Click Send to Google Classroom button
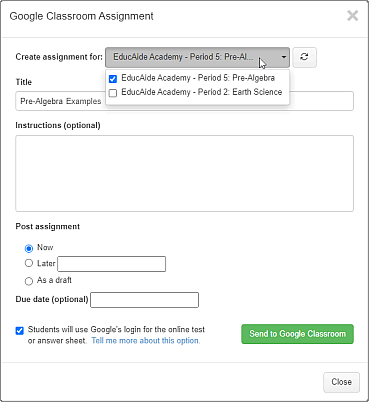 click(297, 334)
